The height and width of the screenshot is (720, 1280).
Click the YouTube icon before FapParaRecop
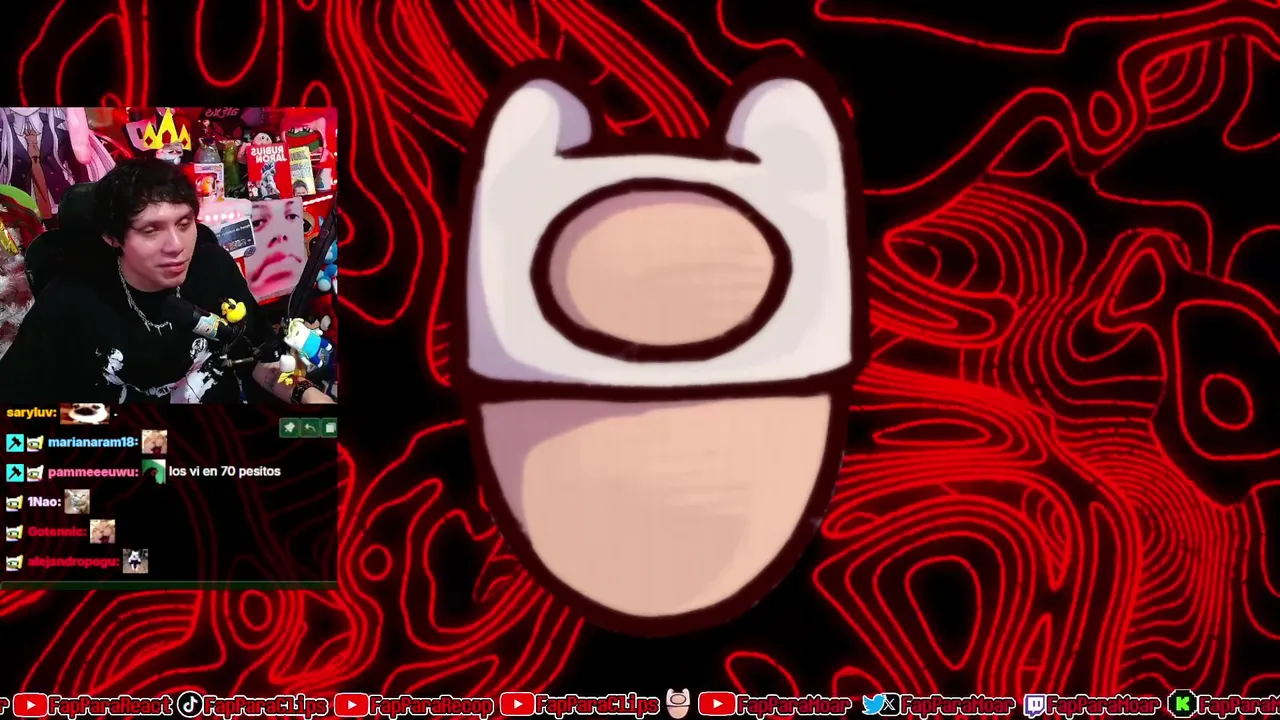tap(350, 706)
